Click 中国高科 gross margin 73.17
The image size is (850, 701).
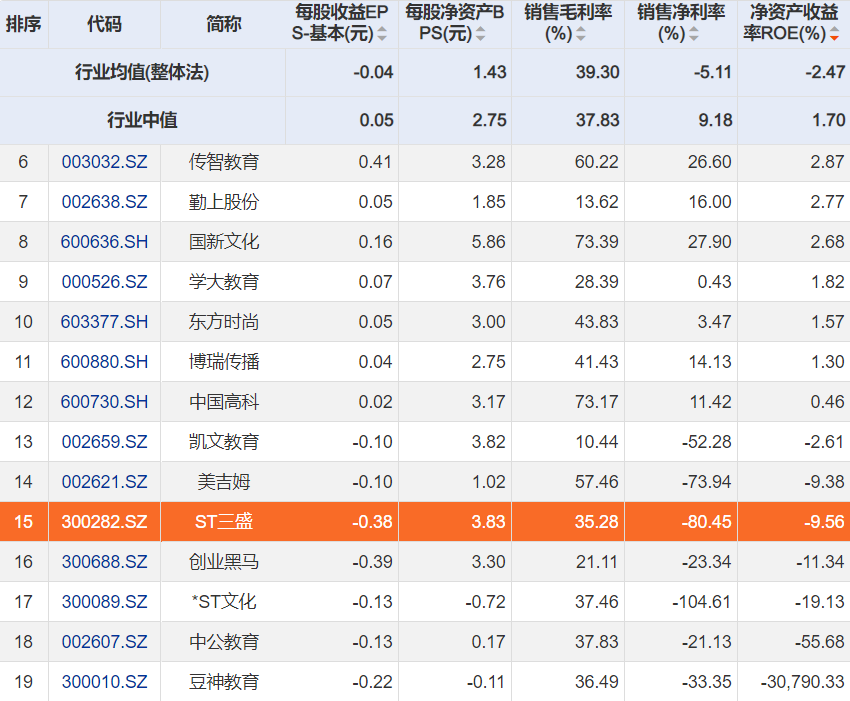pos(596,402)
